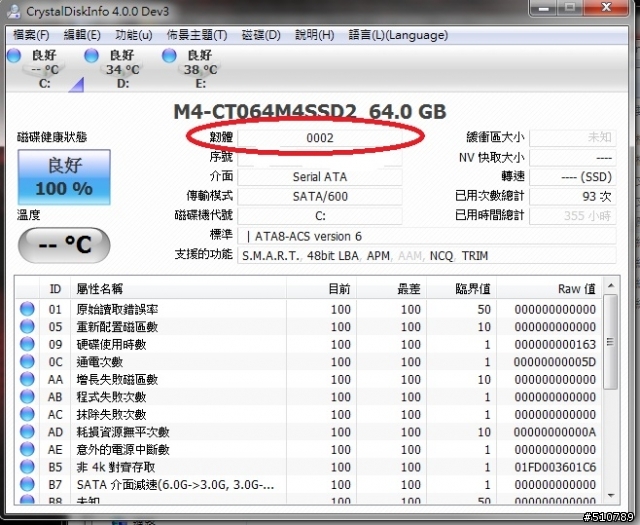
Task: Click raw value 01FD003601C6
Action: tap(555, 467)
